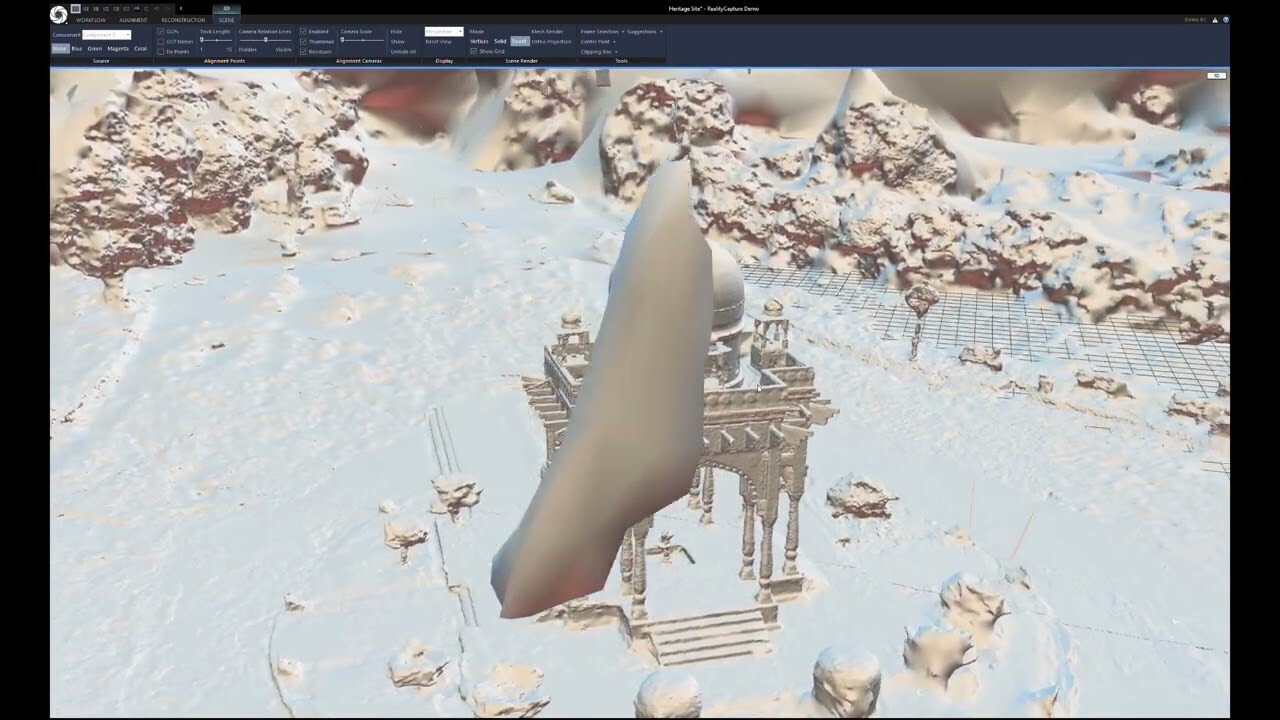Click the RealityCapture logo icon

59,11
